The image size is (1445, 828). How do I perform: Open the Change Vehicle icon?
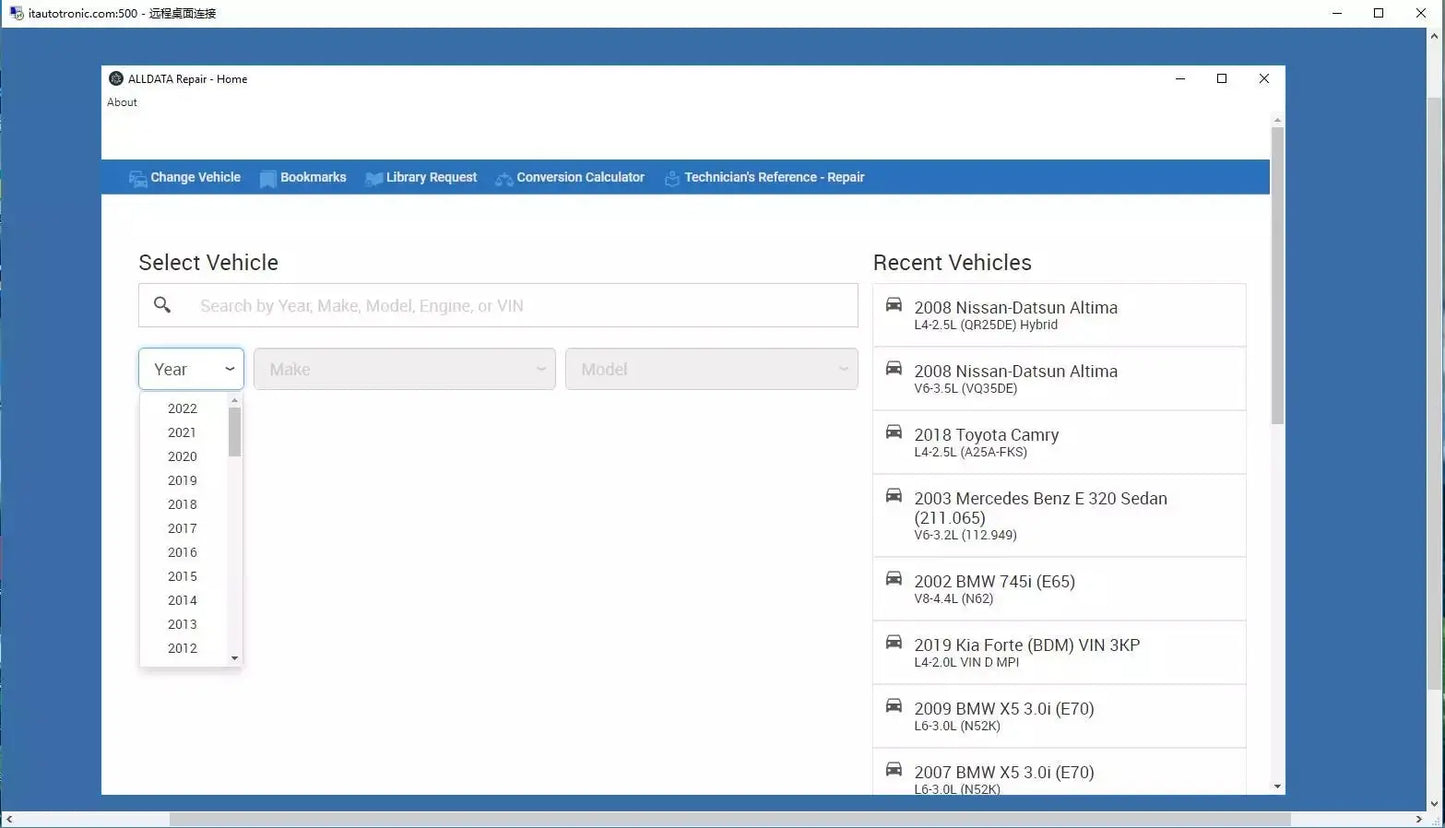[x=138, y=177]
